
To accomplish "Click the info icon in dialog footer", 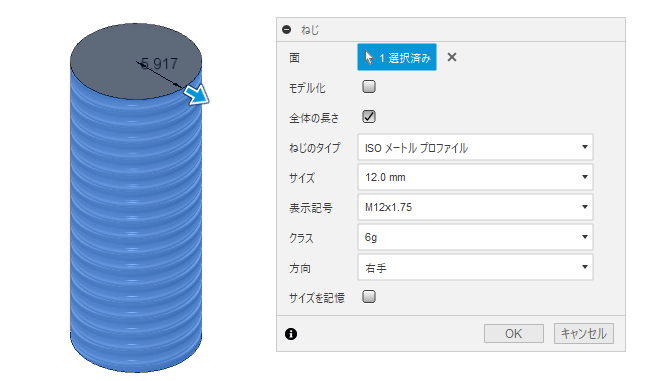I will (291, 334).
